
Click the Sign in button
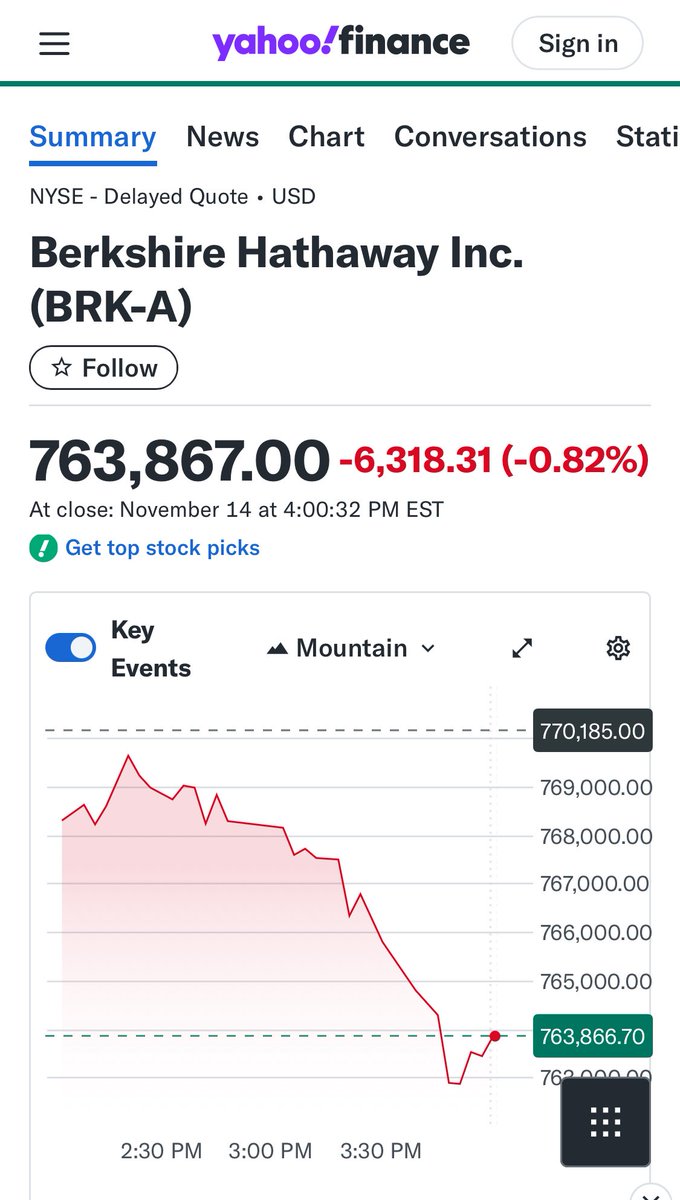(578, 44)
